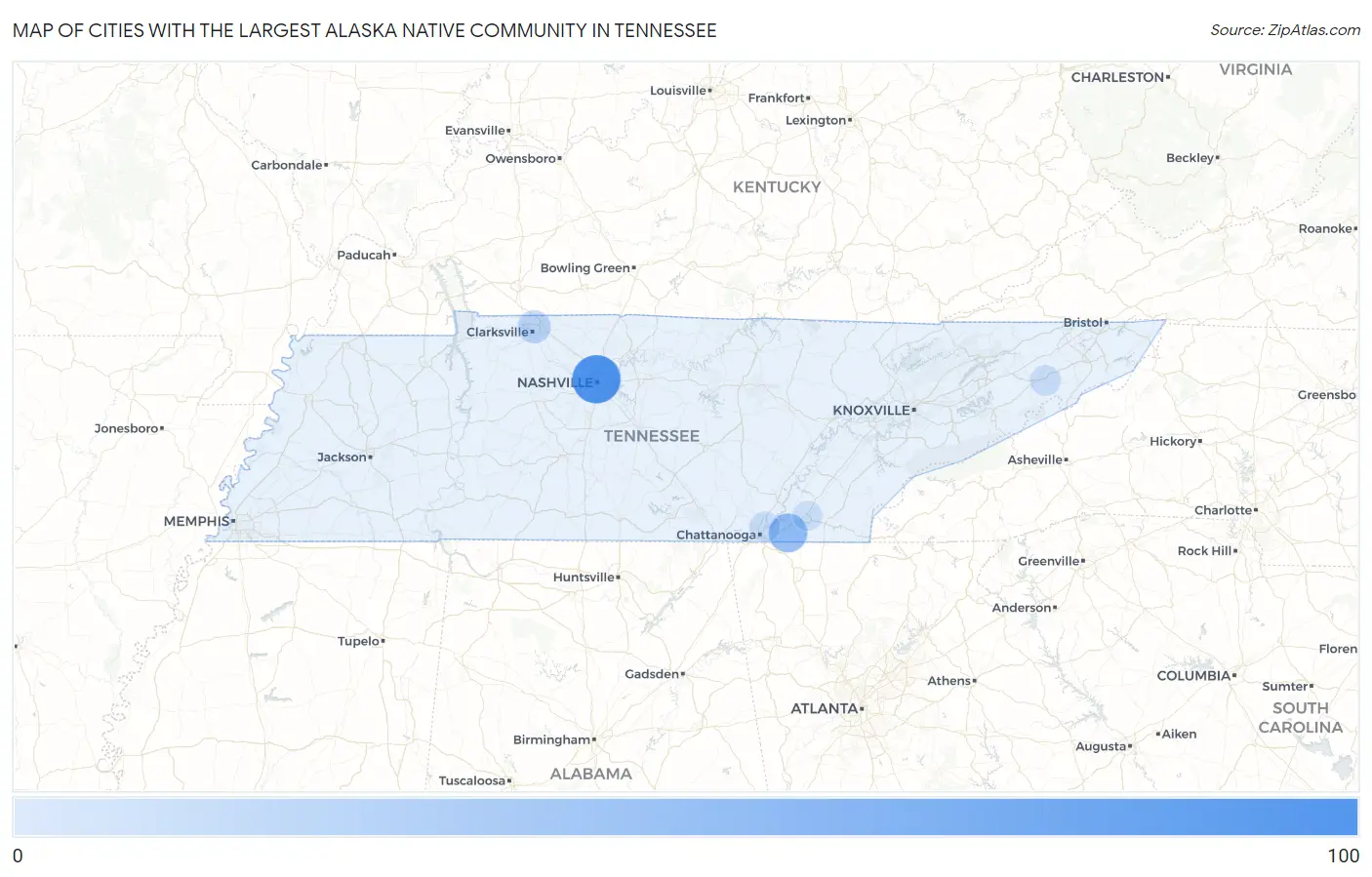Screen dimensions: 1372x877
Task: Click the TENNESSEE state label
Action: 651,436
